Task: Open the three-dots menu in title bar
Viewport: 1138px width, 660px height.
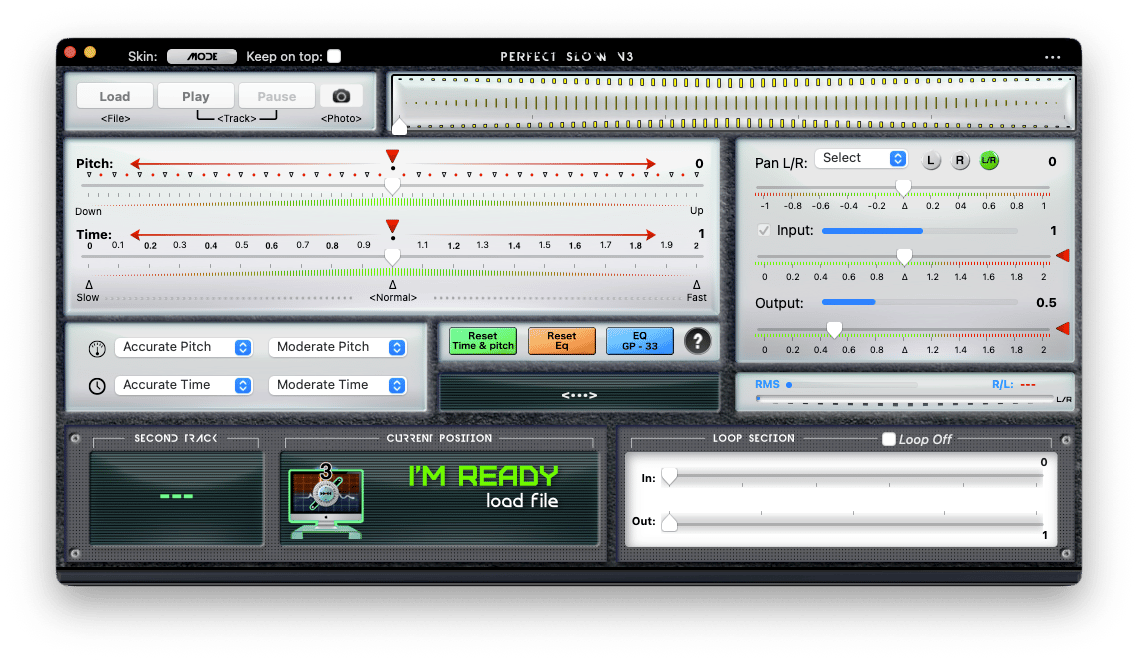Action: pyautogui.click(x=1052, y=57)
